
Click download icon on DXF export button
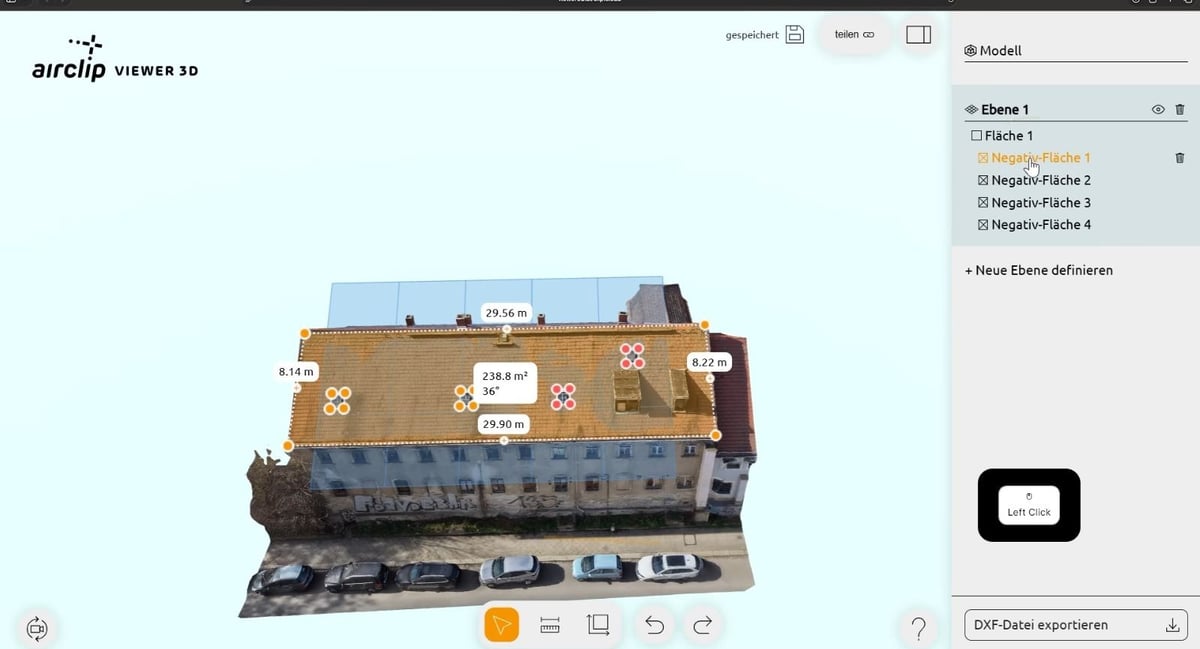coord(1172,625)
